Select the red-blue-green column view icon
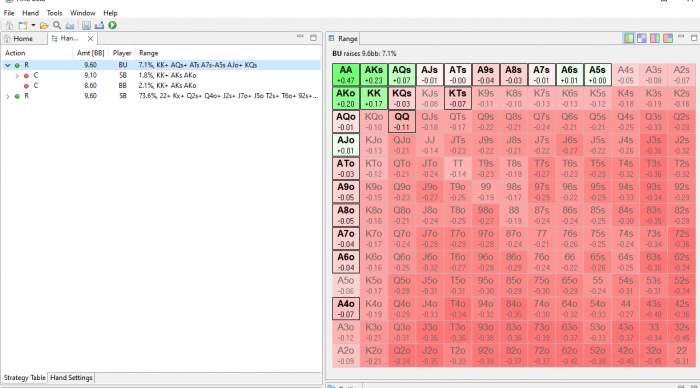Image resolution: width=700 pixels, height=388 pixels. coord(654,38)
